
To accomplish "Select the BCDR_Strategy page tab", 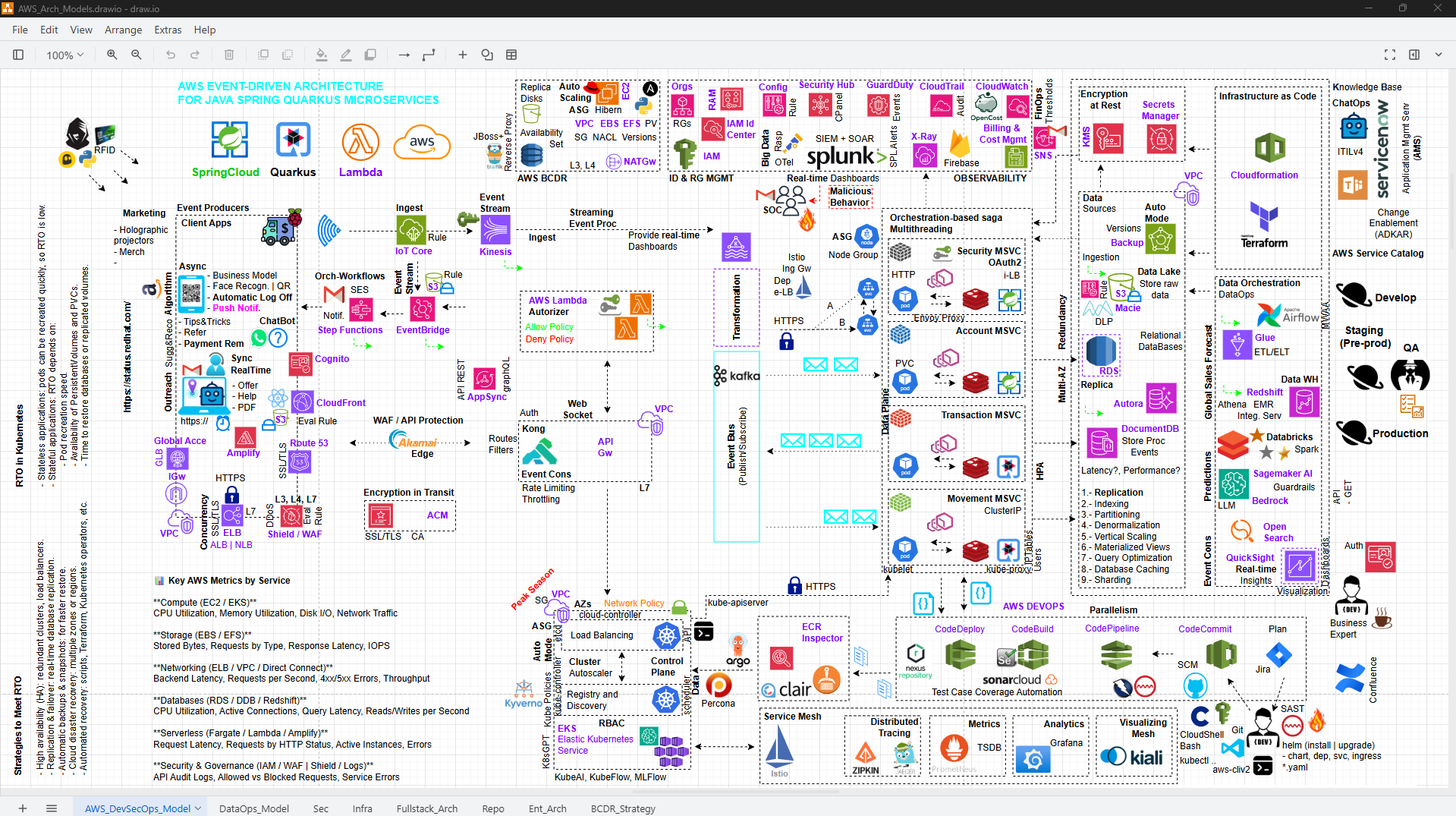I will pos(623,808).
